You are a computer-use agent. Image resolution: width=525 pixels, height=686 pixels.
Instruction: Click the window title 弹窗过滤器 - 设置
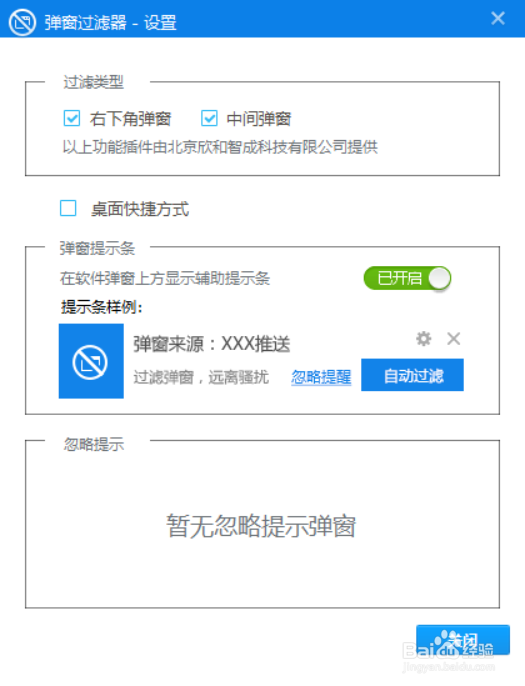pos(110,23)
